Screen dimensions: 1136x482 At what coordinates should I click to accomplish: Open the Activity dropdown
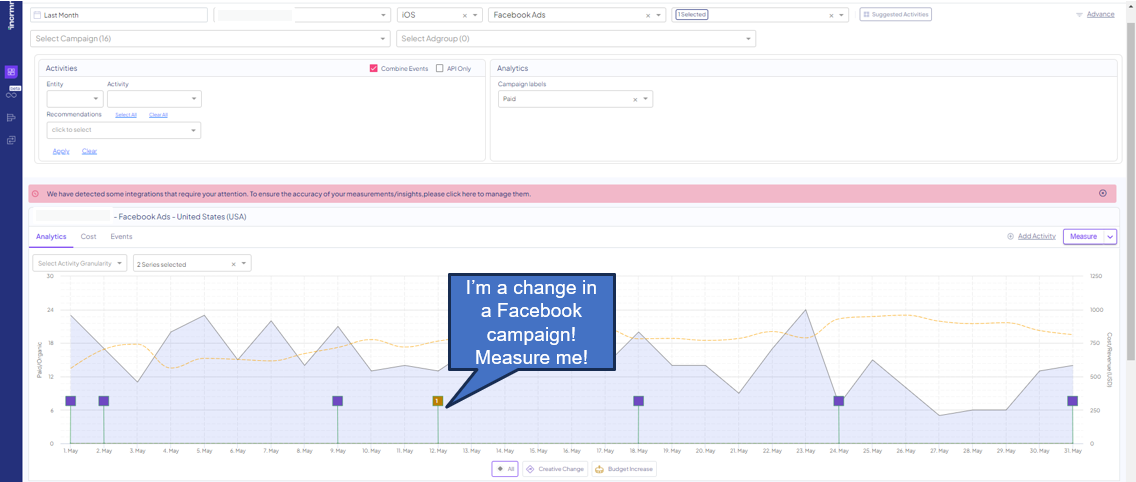[x=154, y=99]
